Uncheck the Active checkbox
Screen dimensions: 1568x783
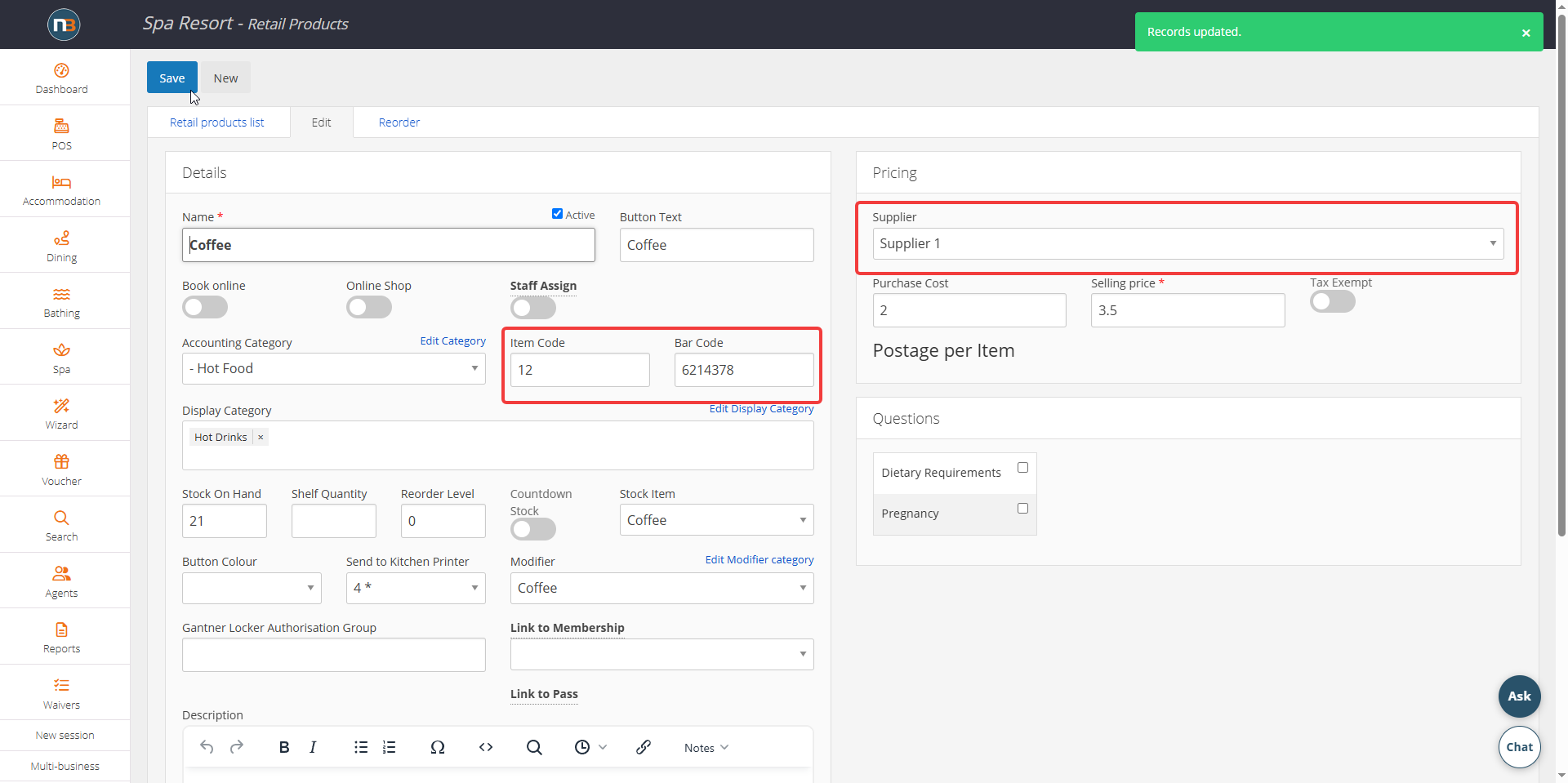[x=557, y=214]
